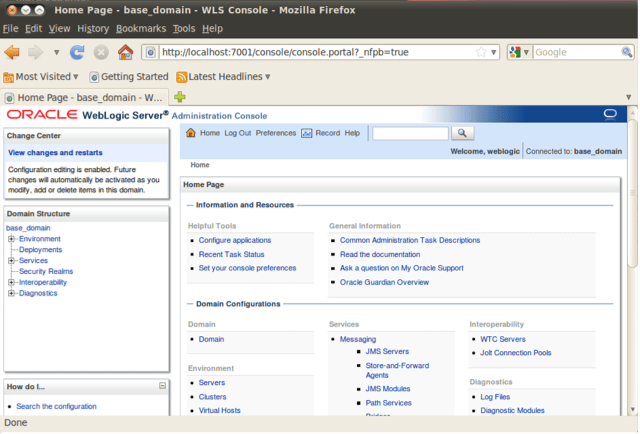The image size is (640, 434).
Task: Click the console Home house icon
Action: pyautogui.click(x=191, y=133)
